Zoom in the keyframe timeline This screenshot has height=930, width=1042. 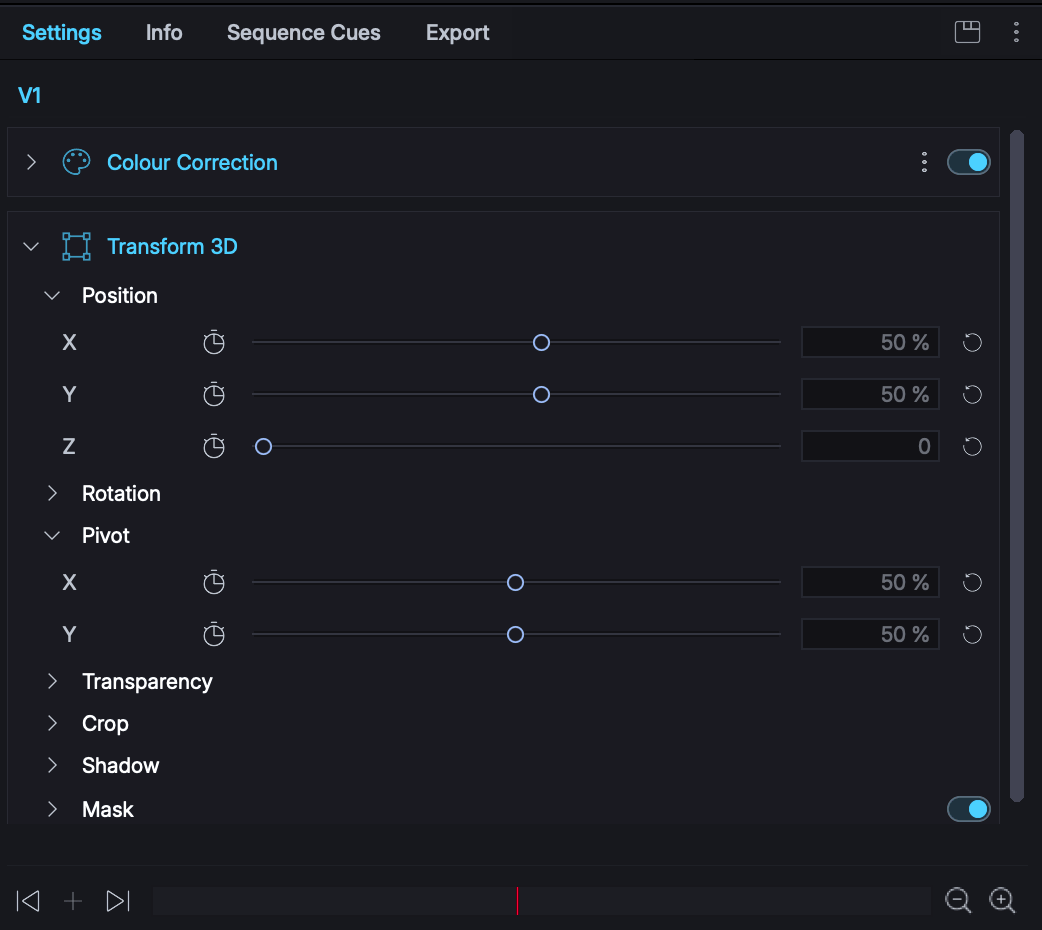pos(1002,901)
